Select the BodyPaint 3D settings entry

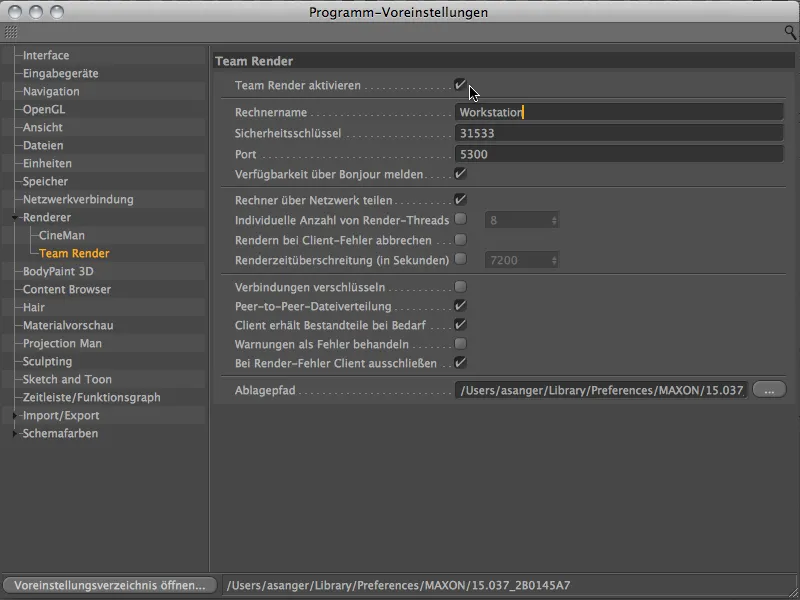click(60, 271)
